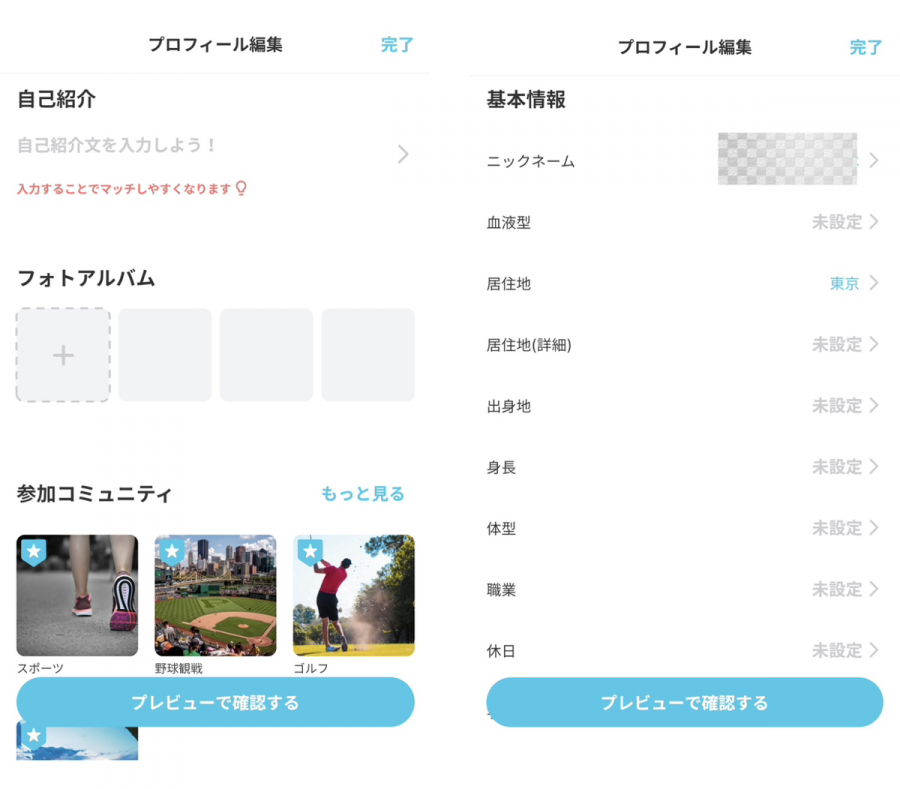Select the second photo album slot
The height and width of the screenshot is (789, 900).
coord(165,355)
